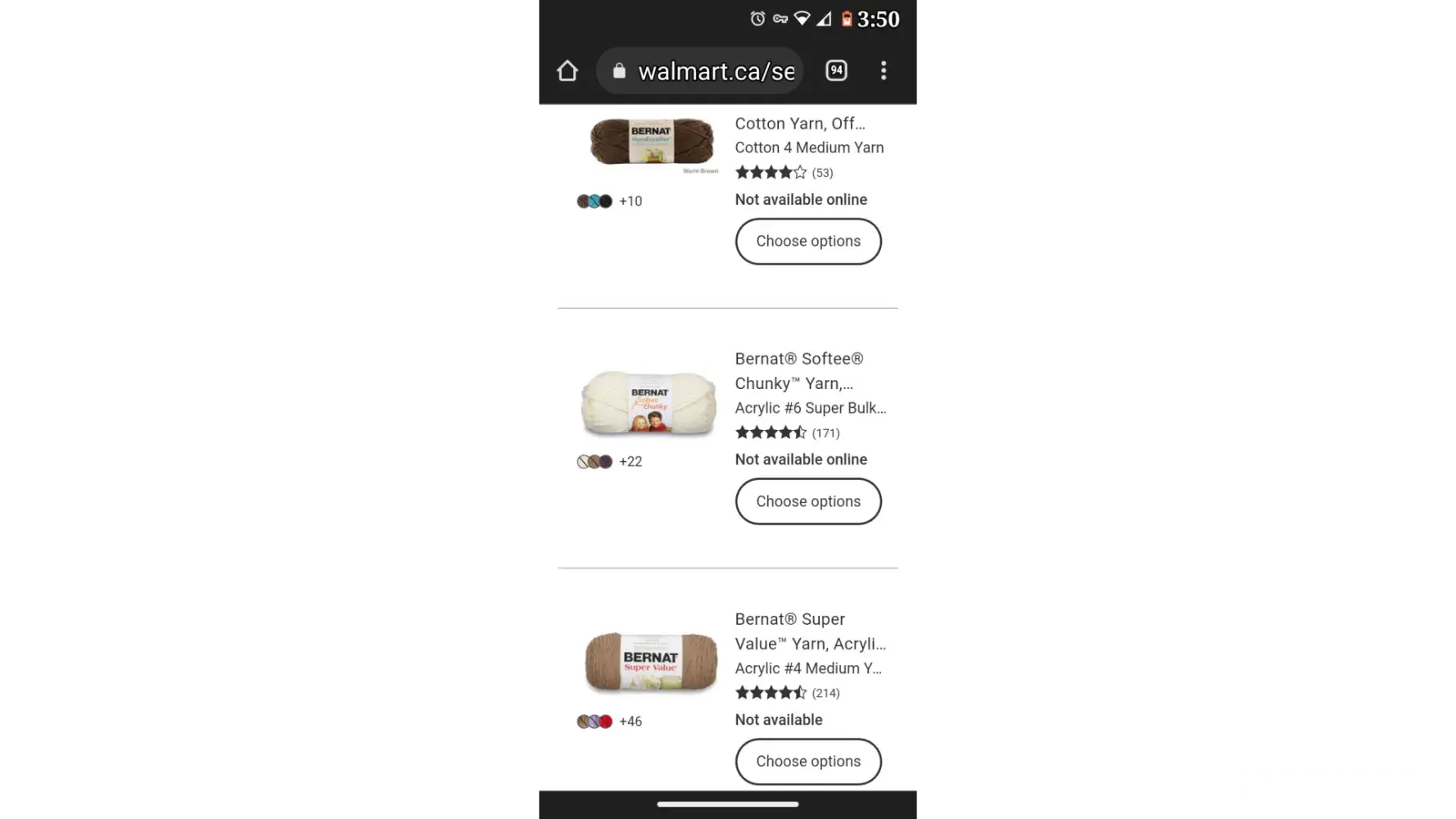Select the teal color swatch on cotton yarn
The width and height of the screenshot is (1456, 819).
point(595,201)
